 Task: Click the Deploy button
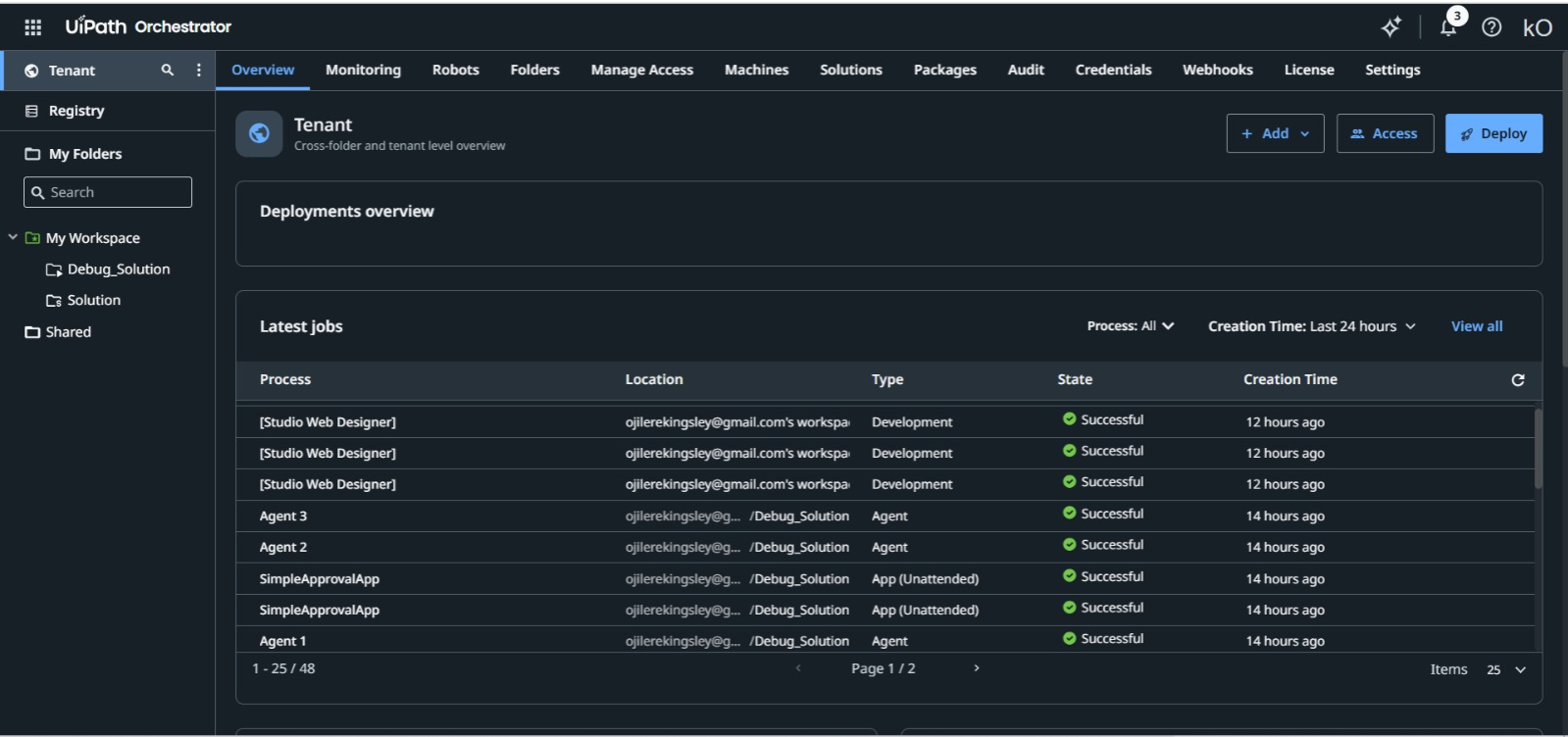coord(1493,133)
